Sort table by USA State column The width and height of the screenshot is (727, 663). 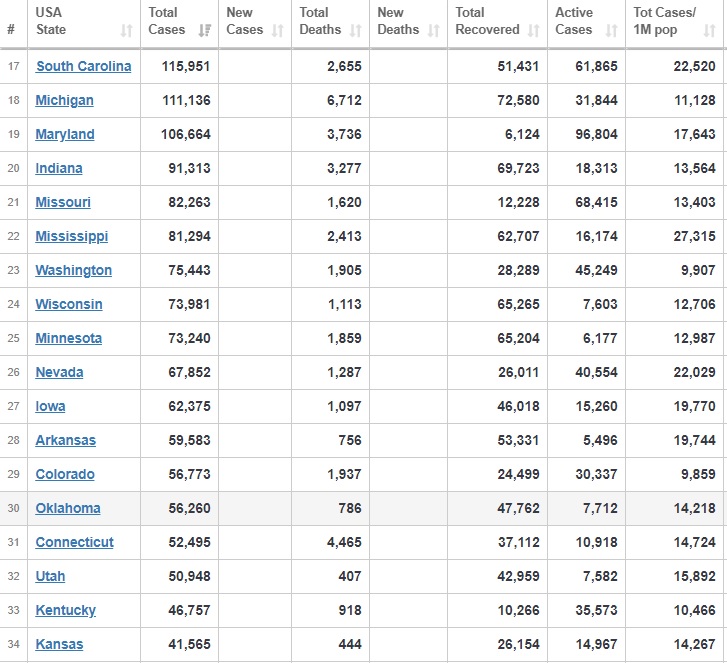126,31
